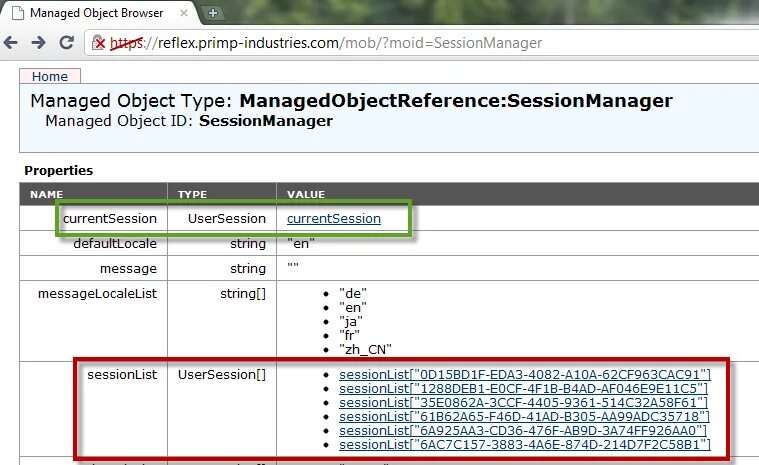This screenshot has height=465, width=759.
Task: Open sessionList entry starting with 1288DEB1
Action: tap(523, 388)
